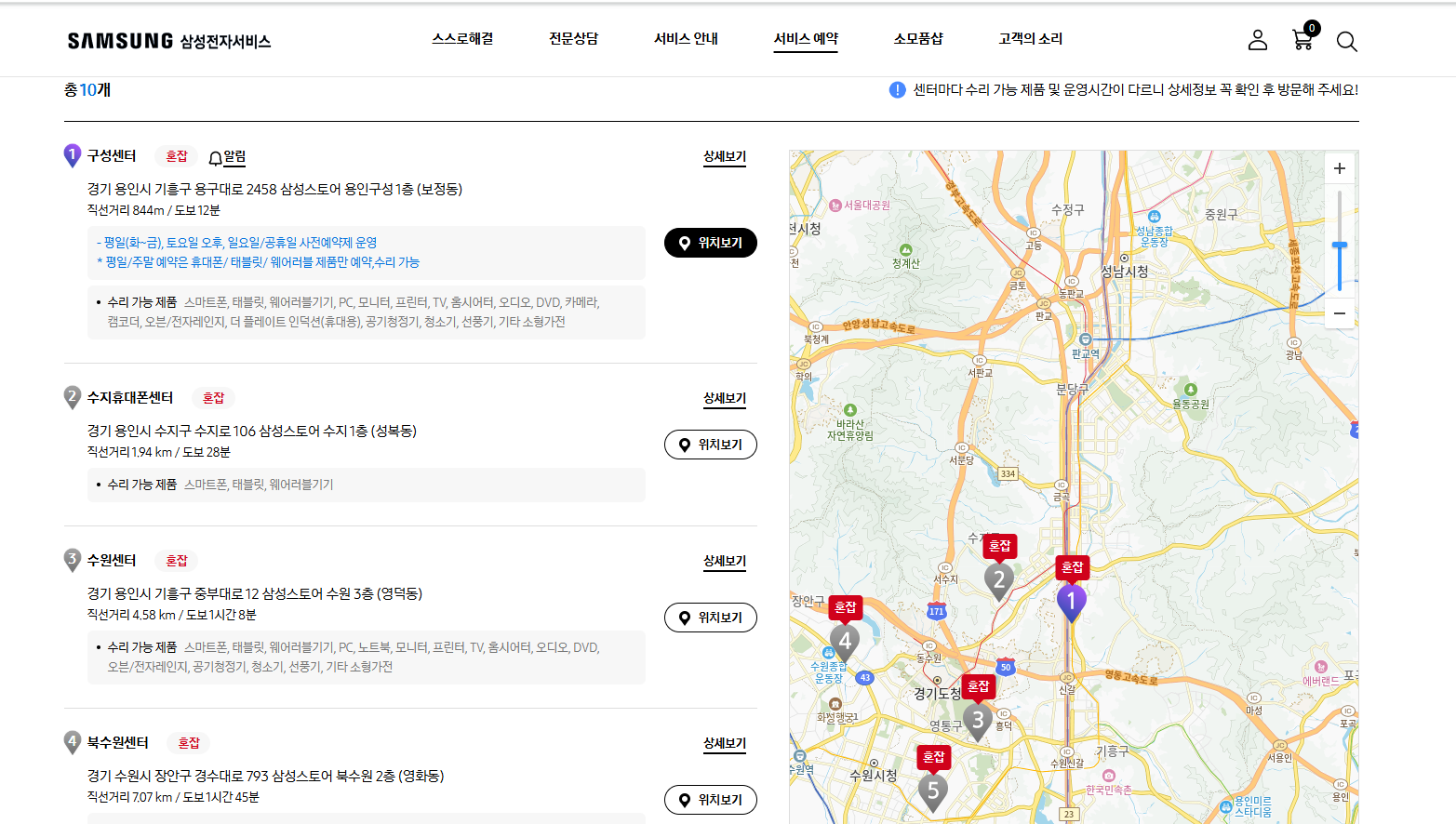The height and width of the screenshot is (824, 1456).
Task: Click list pin icon for 수지휴대폰센터
Action: coord(72,398)
